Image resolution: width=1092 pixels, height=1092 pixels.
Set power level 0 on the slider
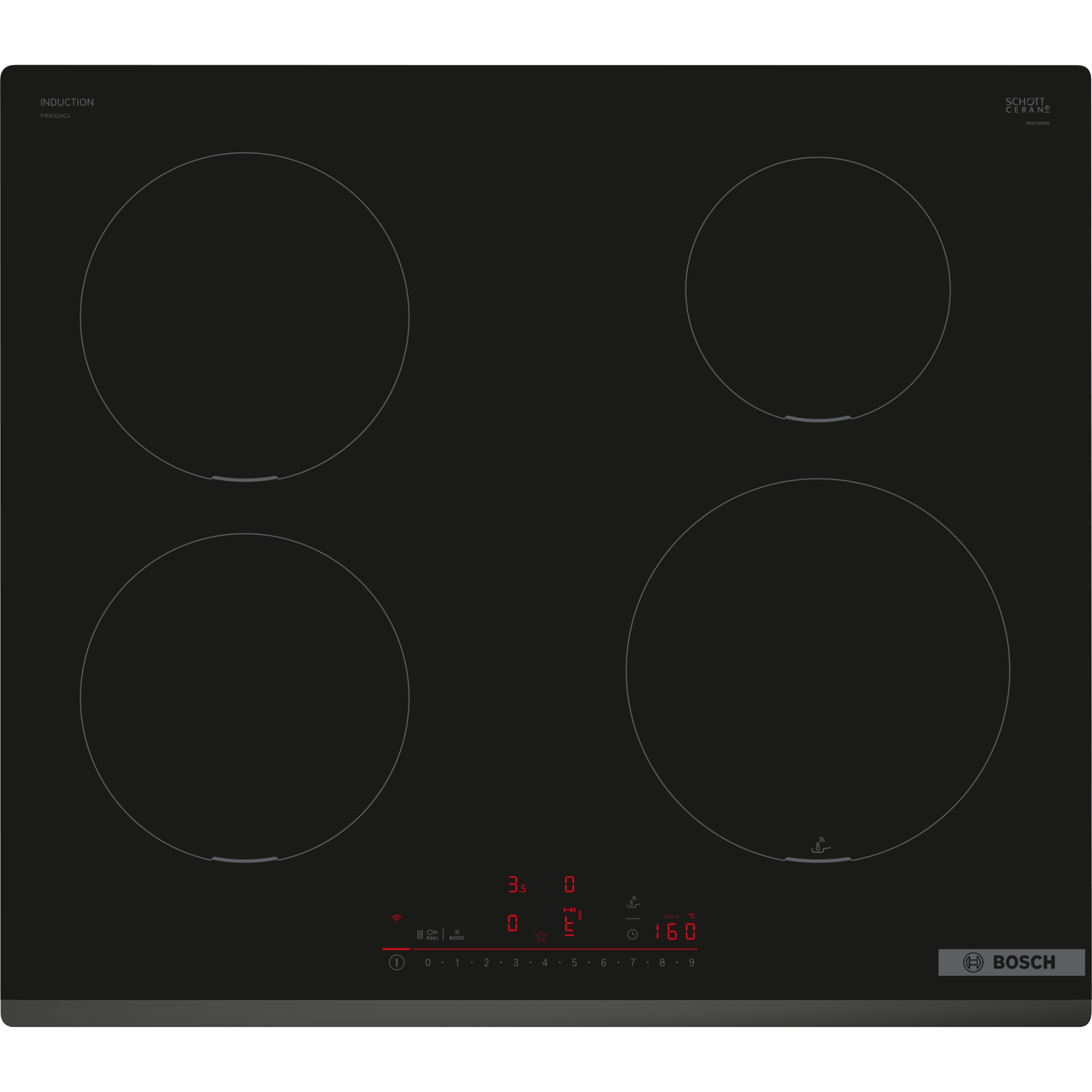(428, 963)
